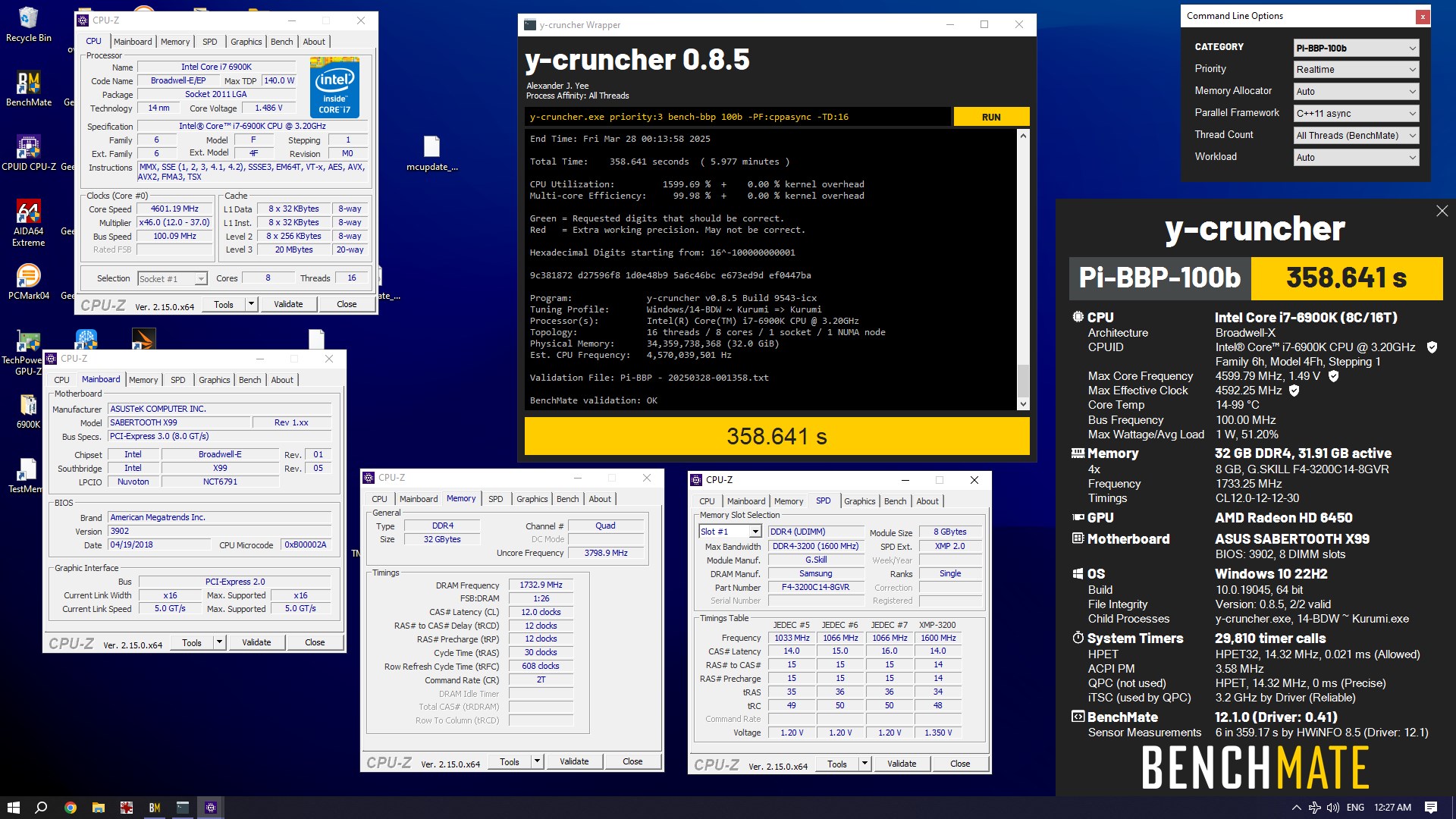This screenshot has width=1456, height=819.
Task: Select the mcupdate file on the desktop
Action: pyautogui.click(x=431, y=153)
